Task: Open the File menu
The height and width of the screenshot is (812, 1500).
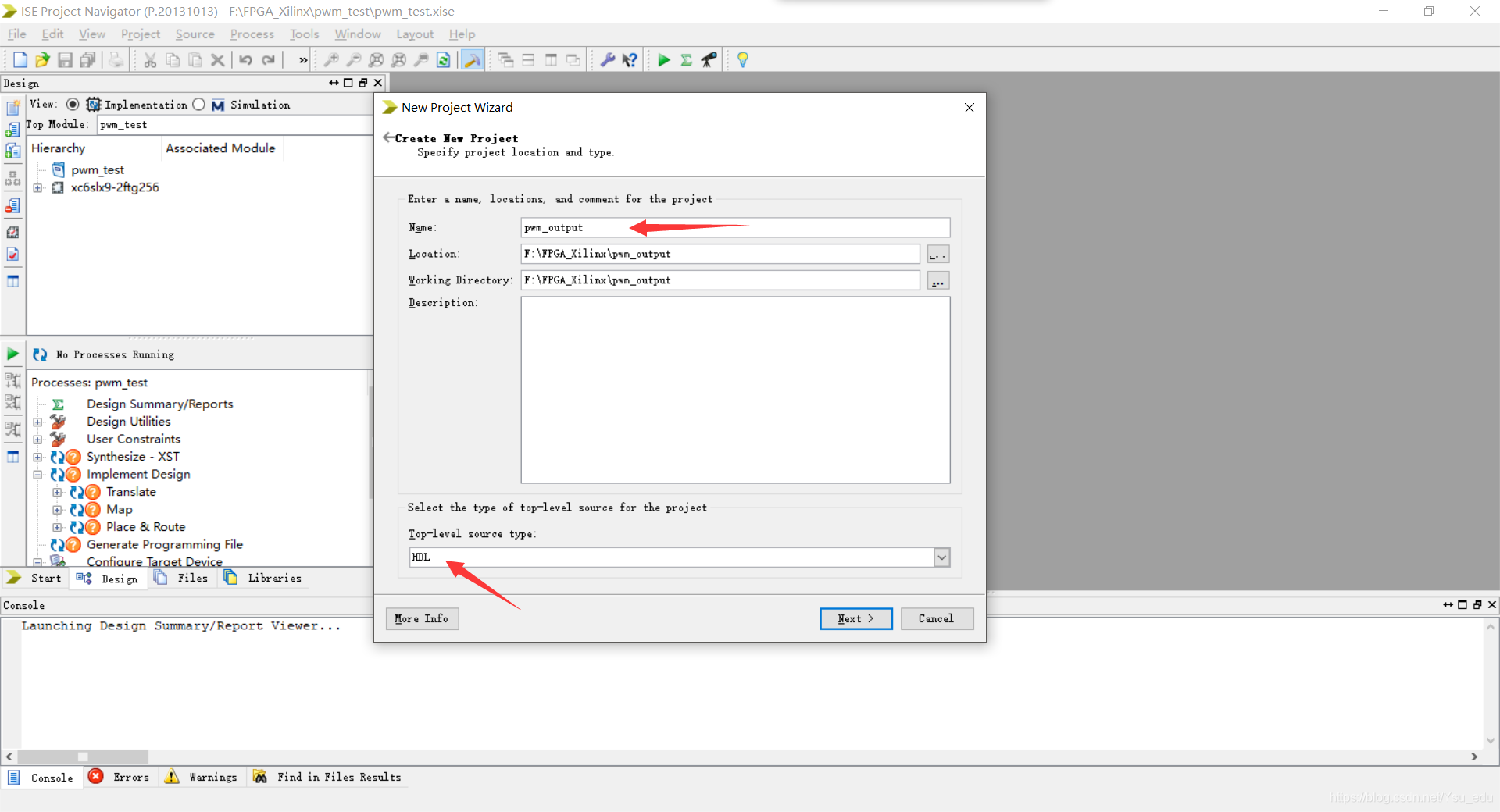Action: 16,34
